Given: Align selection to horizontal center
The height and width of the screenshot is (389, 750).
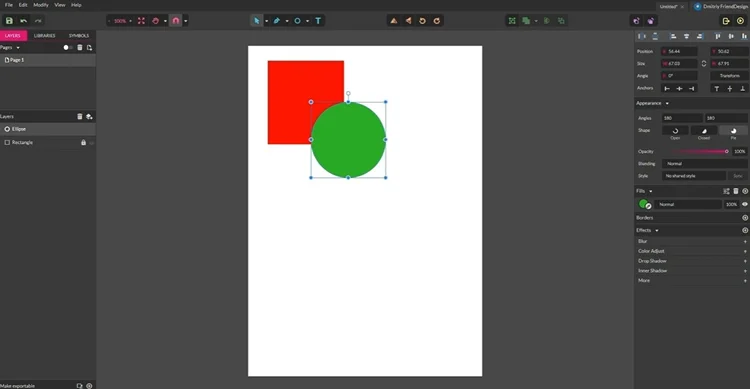Looking at the screenshot, I should pyautogui.click(x=686, y=36).
